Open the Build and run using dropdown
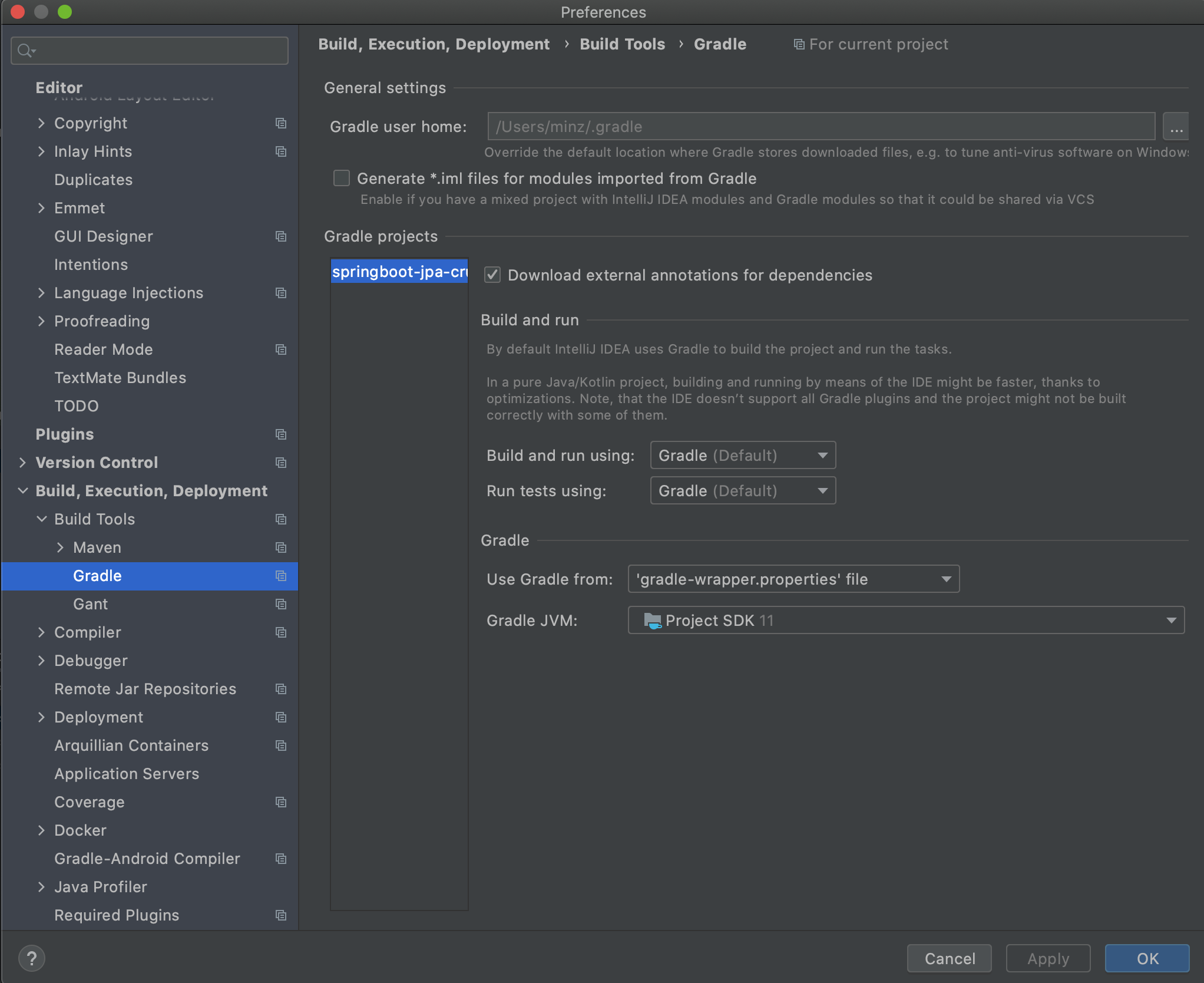The width and height of the screenshot is (1204, 983). point(742,455)
